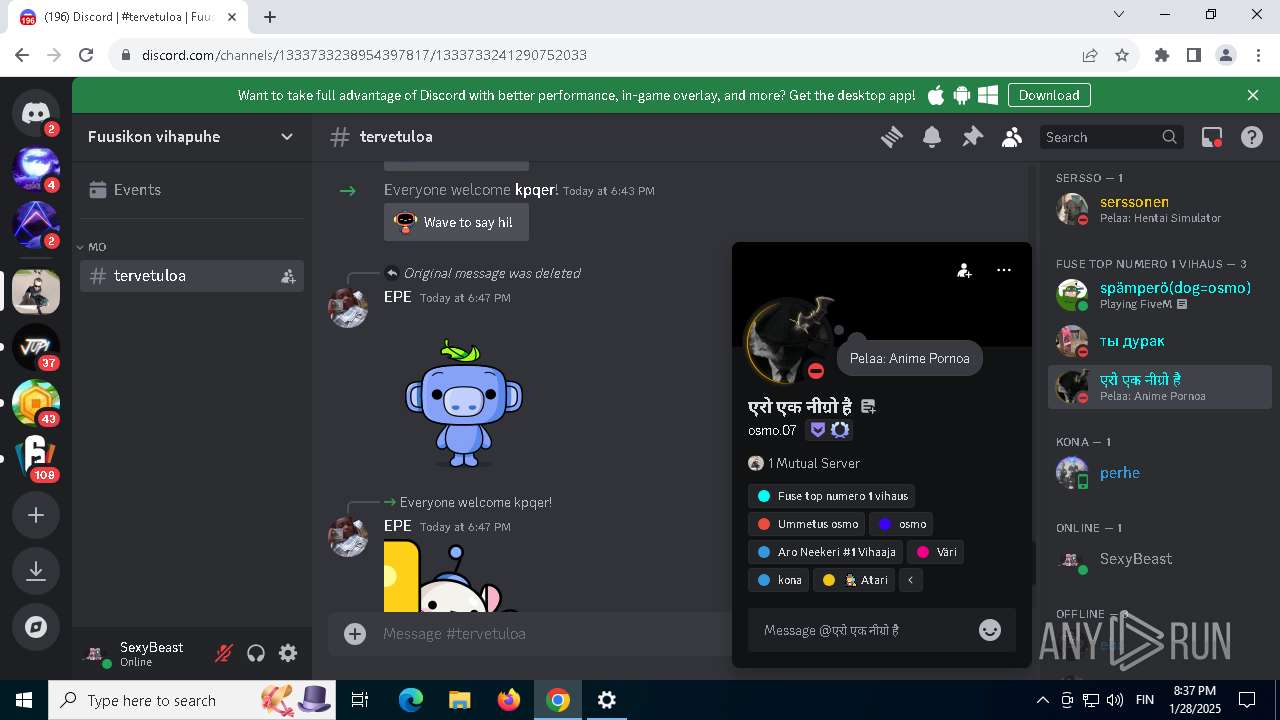
Task: Toggle microphone mute in user panel
Action: pos(224,653)
